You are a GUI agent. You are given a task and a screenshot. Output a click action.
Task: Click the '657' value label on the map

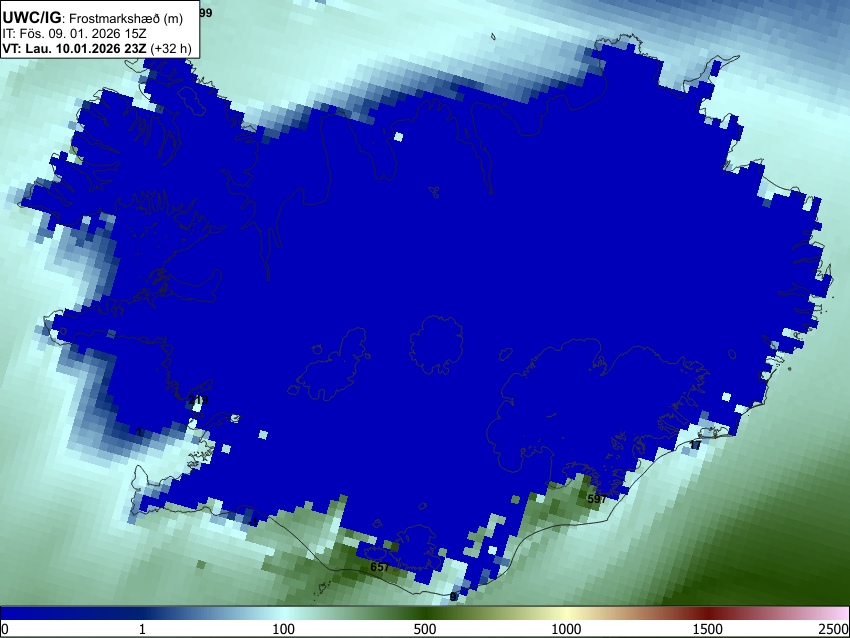(x=379, y=566)
